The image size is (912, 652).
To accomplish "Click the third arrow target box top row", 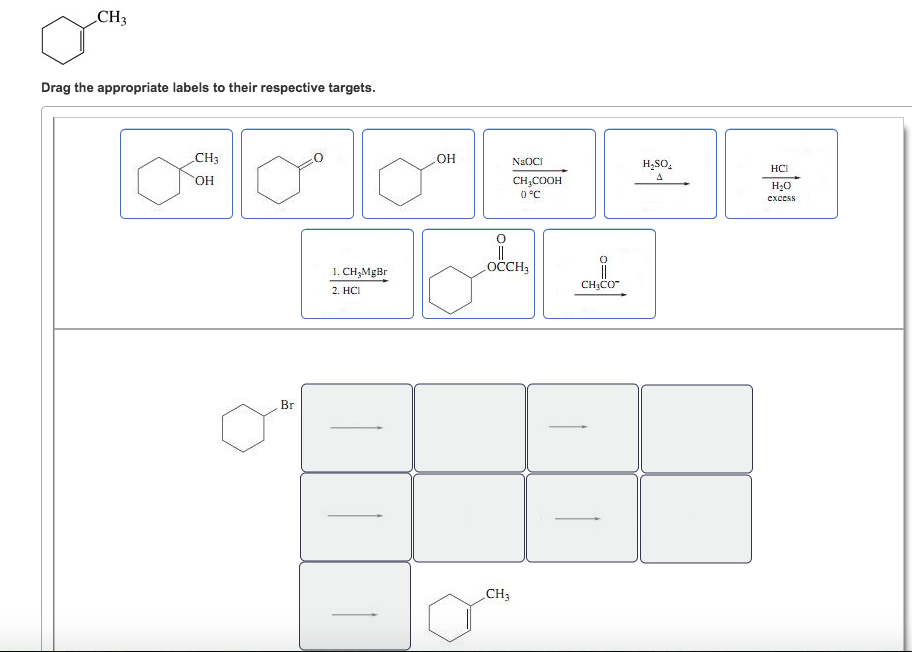I will click(x=582, y=427).
